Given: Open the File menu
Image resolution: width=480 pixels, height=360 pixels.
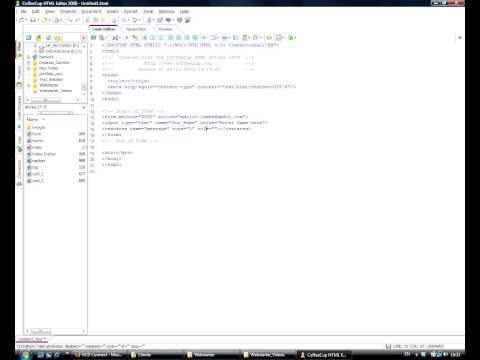Looking at the screenshot, I should 23,11.
